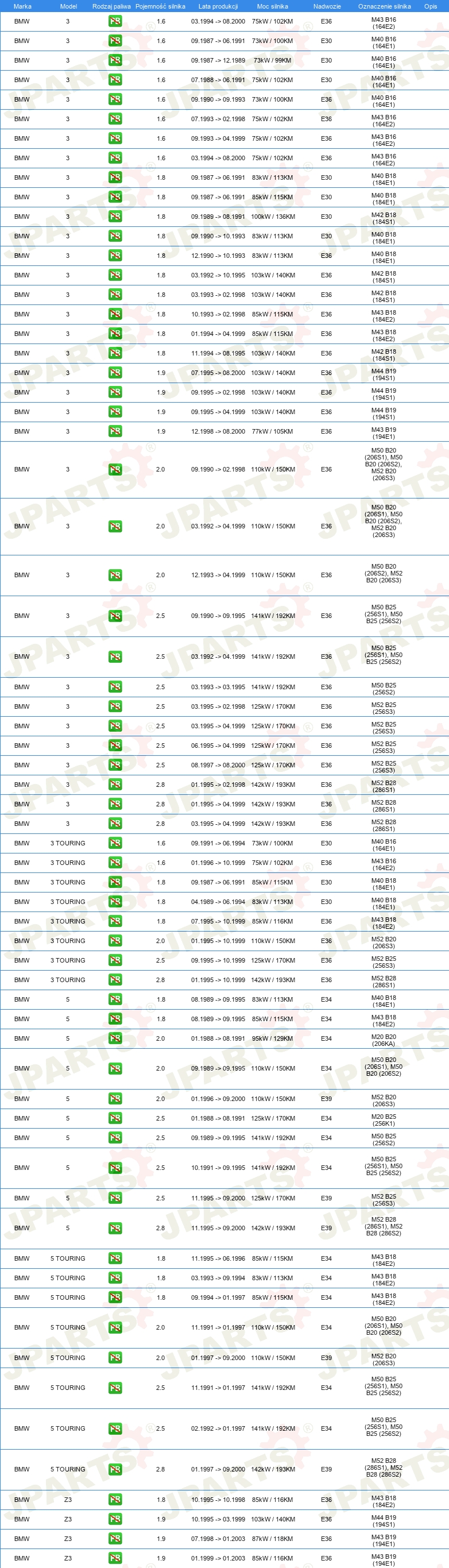
Task: Select engine code M20 B20 (206KA)
Action: (x=384, y=1040)
